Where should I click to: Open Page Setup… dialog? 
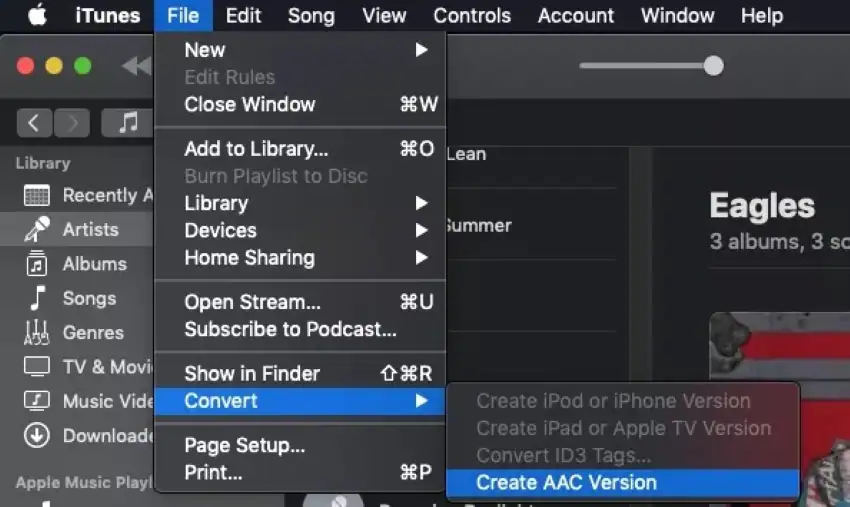click(x=300, y=445)
